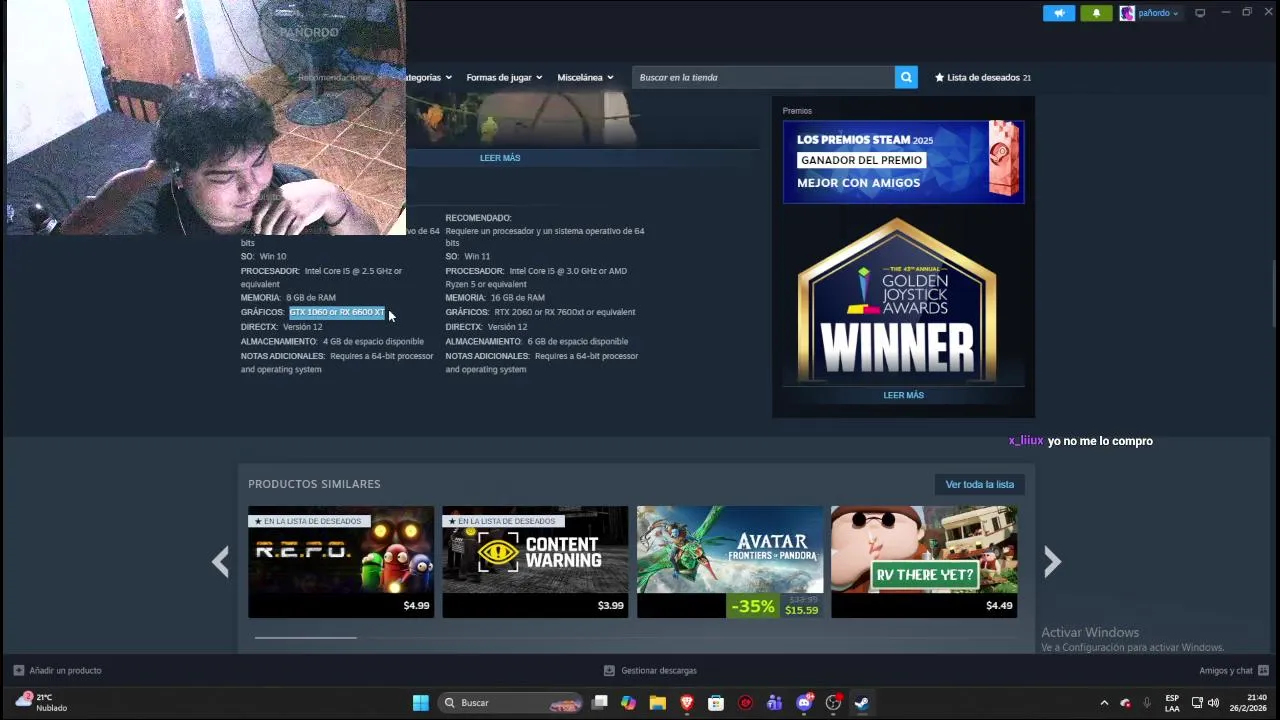
Task: Click the $4.49 price on RV There Yet?
Action: click(999, 605)
